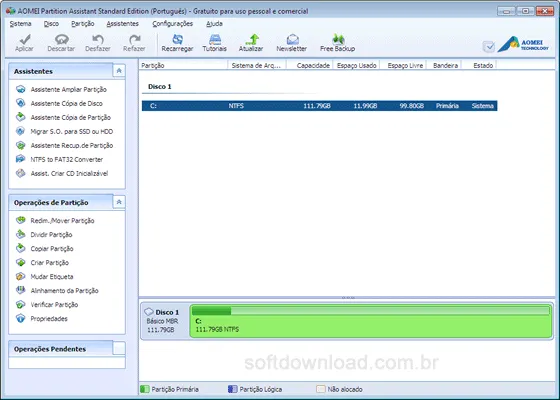Collapse the Operações de Partição panel

pos(119,202)
